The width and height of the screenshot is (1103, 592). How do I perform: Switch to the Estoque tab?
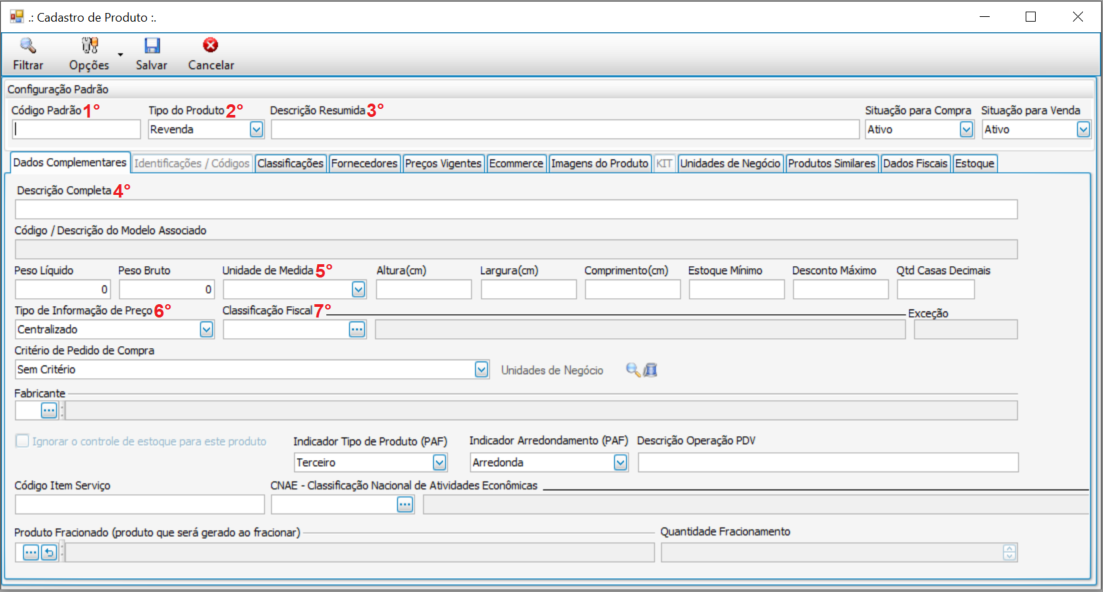974,163
